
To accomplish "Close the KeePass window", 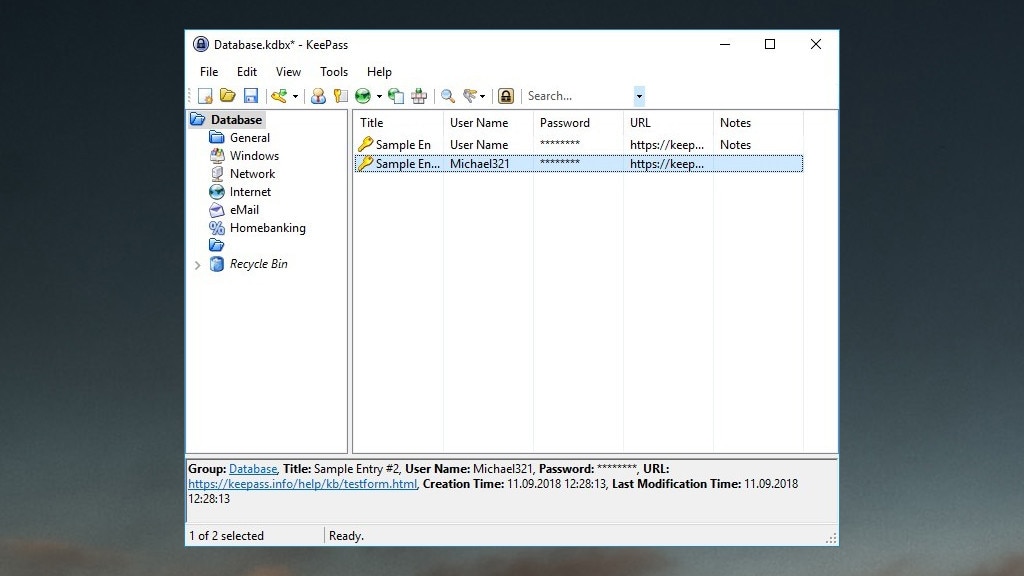I will [816, 44].
